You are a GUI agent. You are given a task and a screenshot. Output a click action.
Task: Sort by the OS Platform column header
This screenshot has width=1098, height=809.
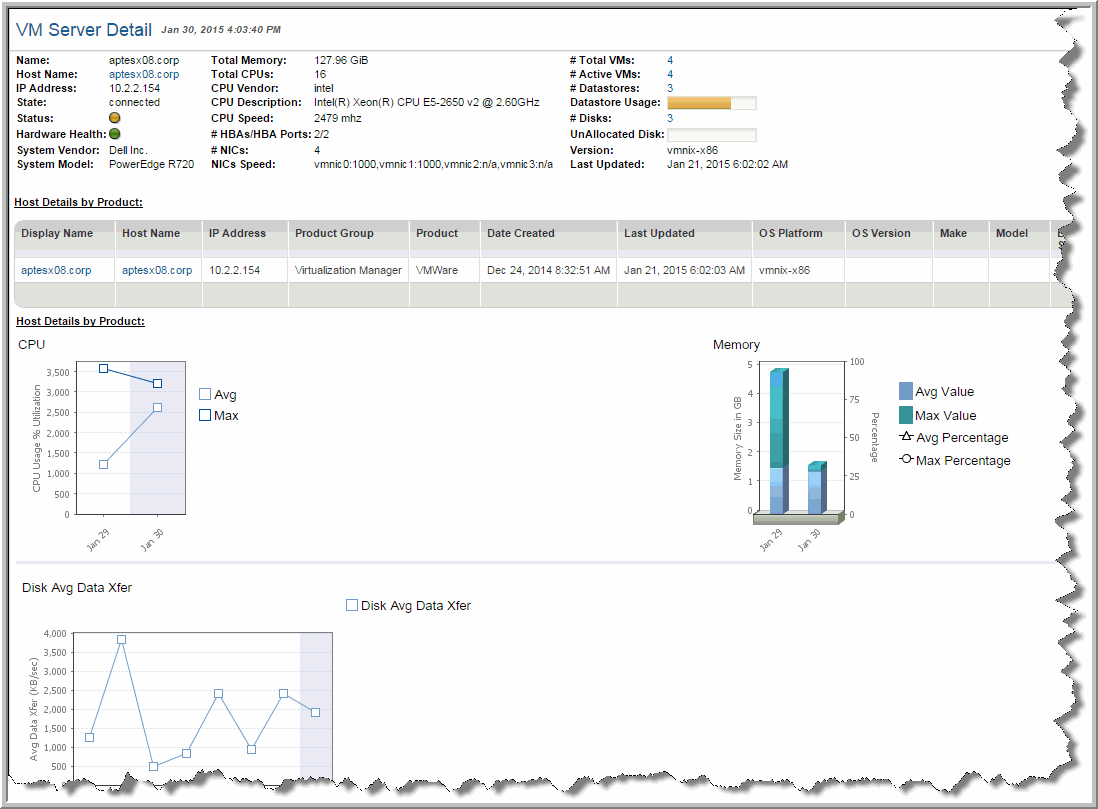click(x=790, y=233)
